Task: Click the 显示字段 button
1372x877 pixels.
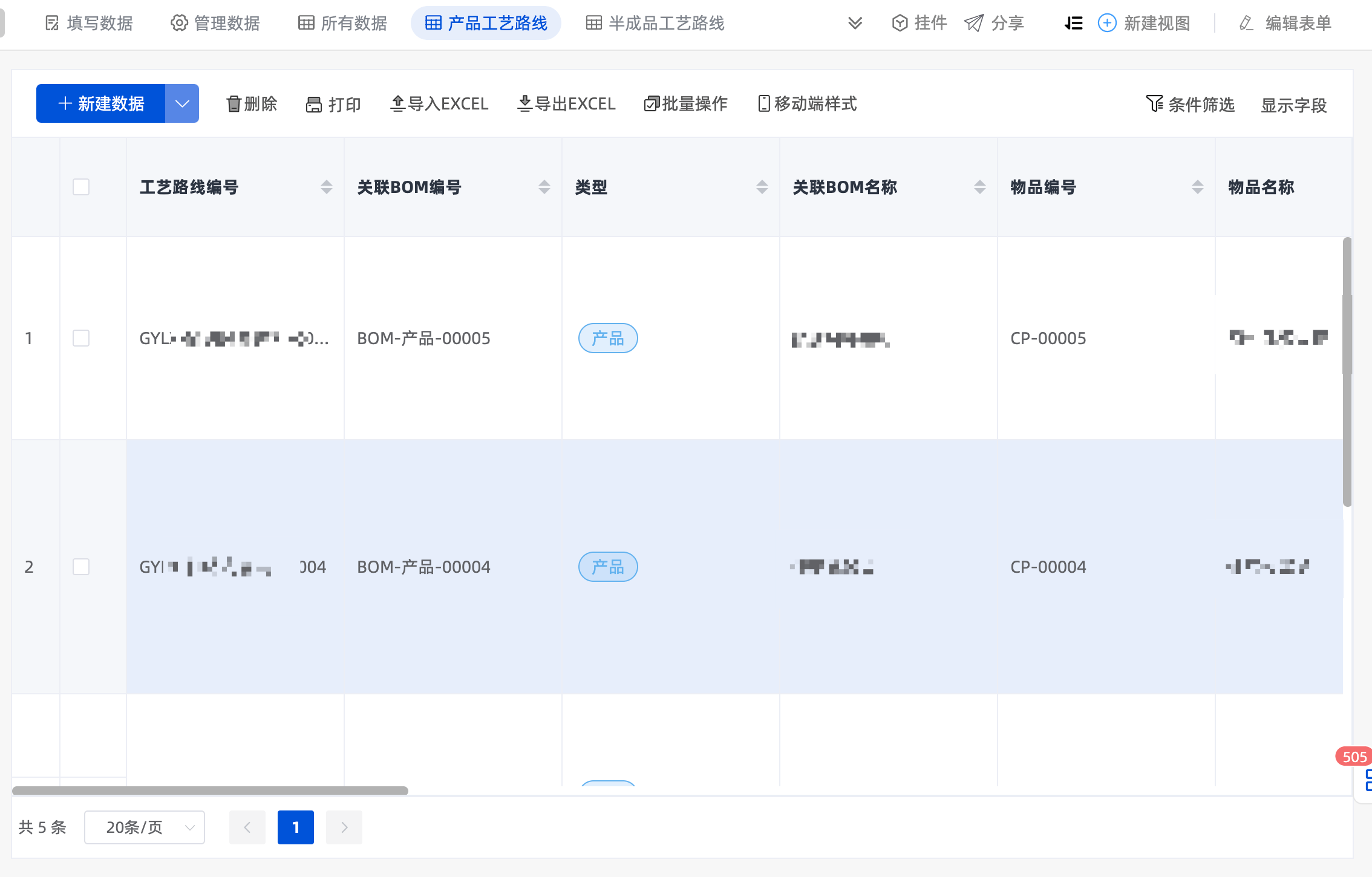Action: pos(1293,105)
